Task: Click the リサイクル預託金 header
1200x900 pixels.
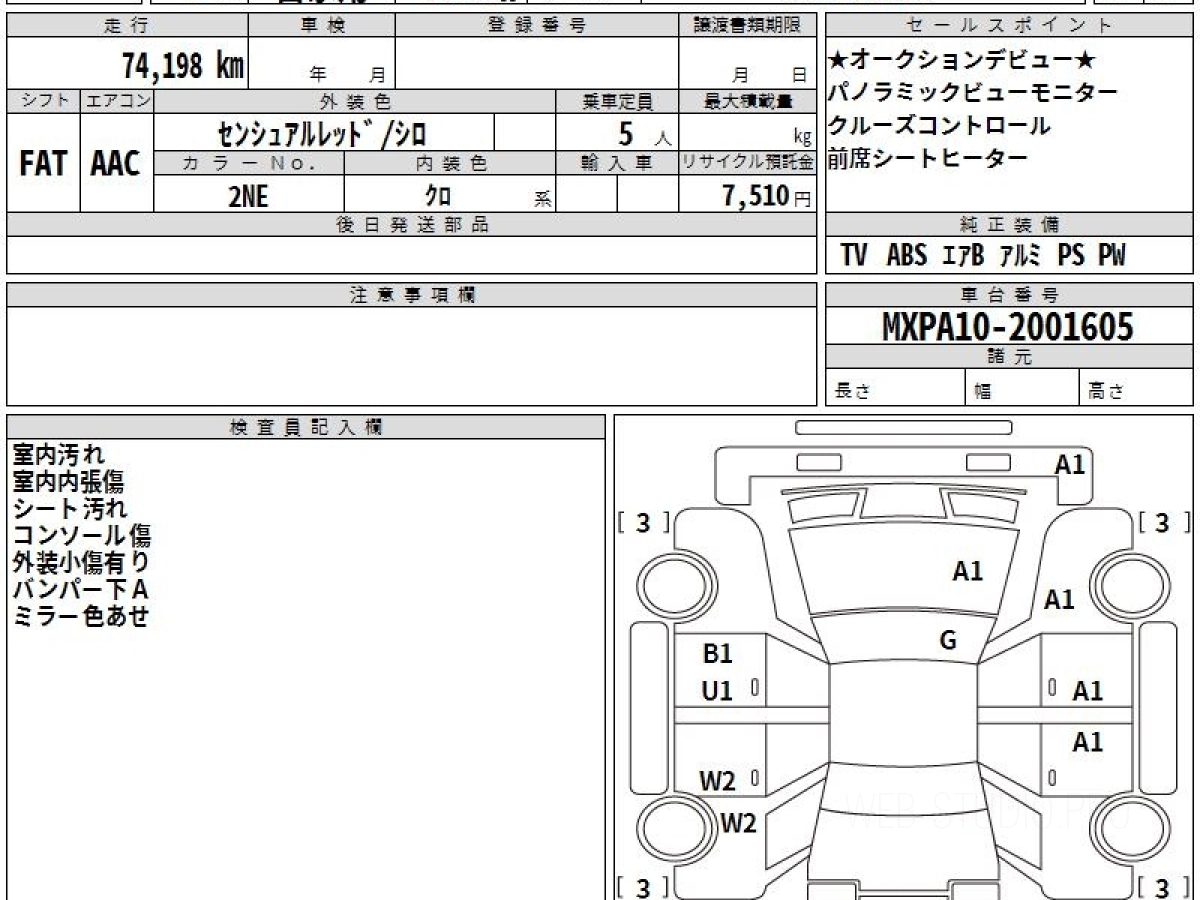Action: (x=748, y=163)
